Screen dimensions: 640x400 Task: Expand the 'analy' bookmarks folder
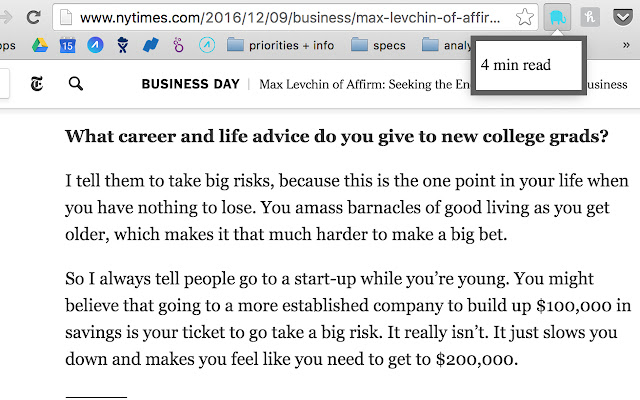pyautogui.click(x=446, y=45)
